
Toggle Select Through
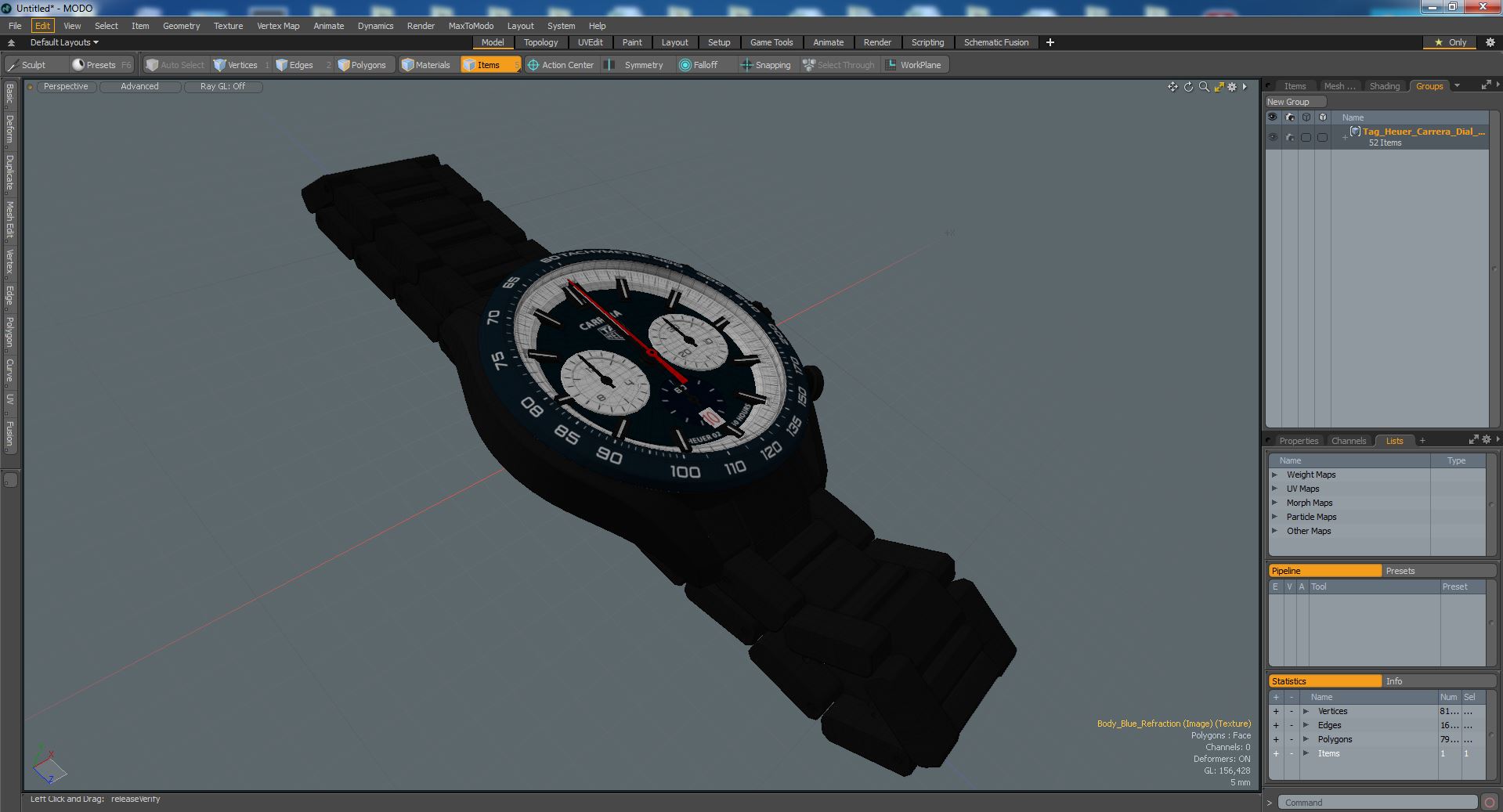[839, 65]
